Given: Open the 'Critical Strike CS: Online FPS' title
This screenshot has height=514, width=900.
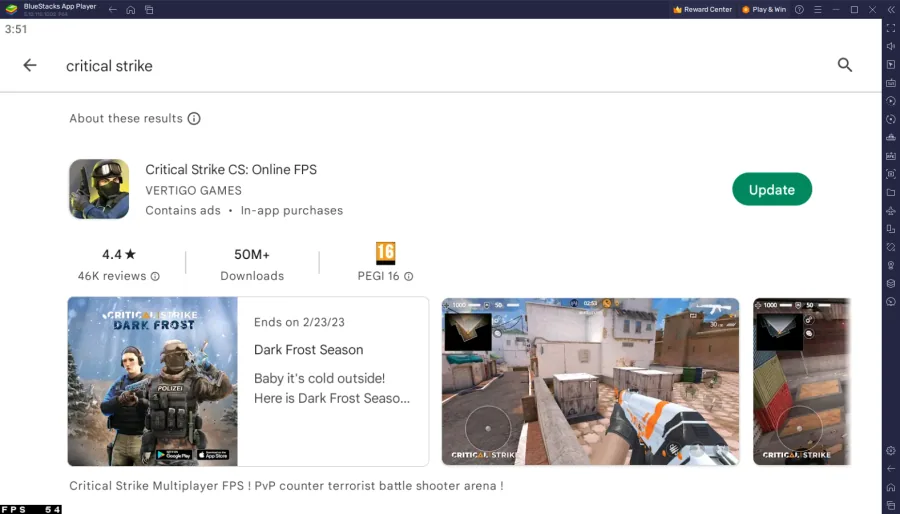Looking at the screenshot, I should click(231, 170).
